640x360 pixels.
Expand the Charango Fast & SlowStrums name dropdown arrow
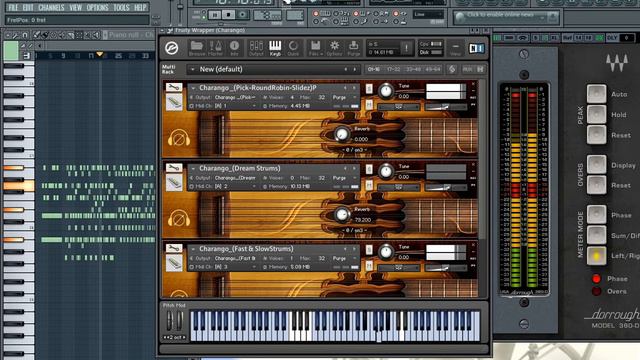coord(193,249)
